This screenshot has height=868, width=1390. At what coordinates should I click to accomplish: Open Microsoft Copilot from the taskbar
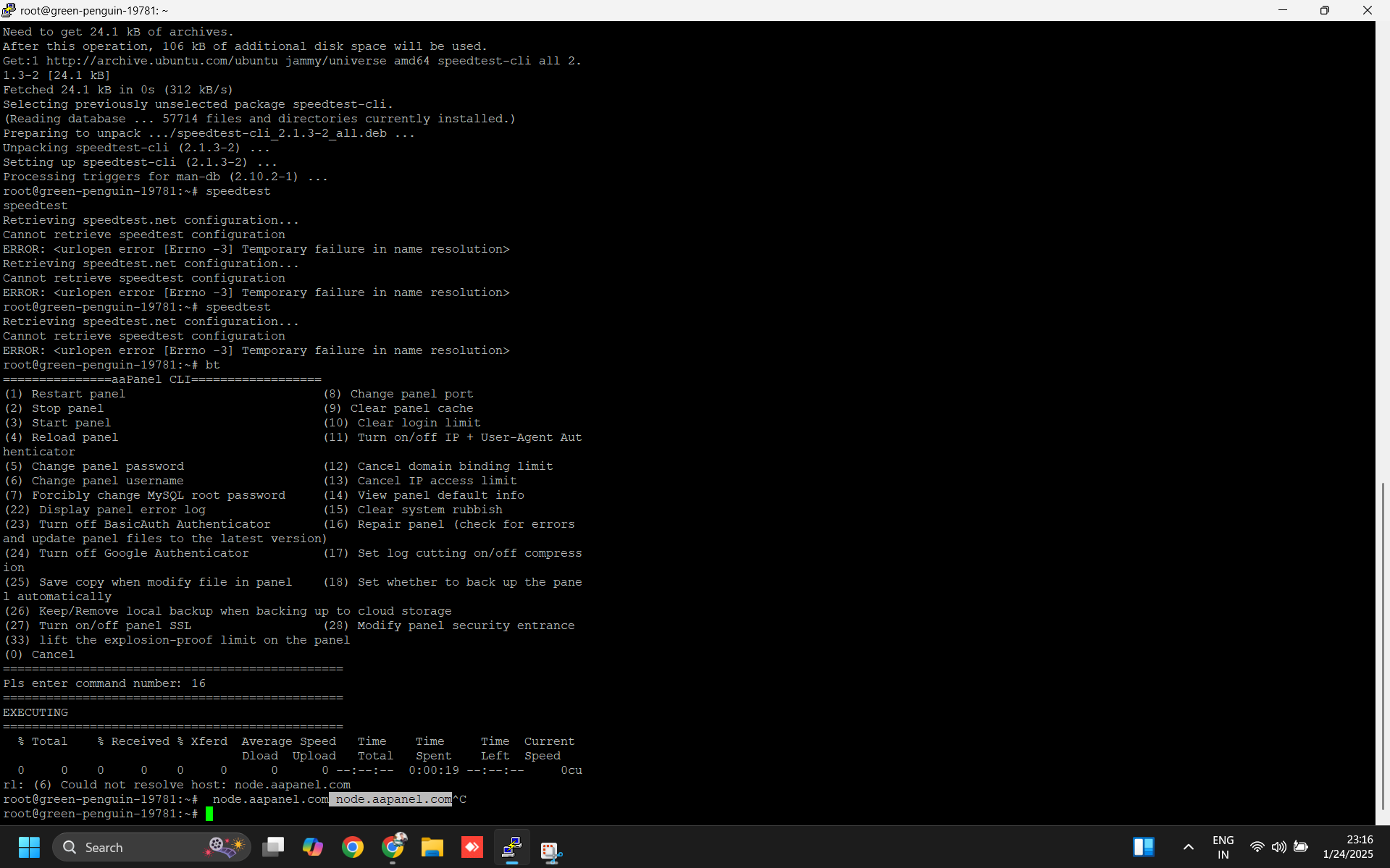[314, 847]
